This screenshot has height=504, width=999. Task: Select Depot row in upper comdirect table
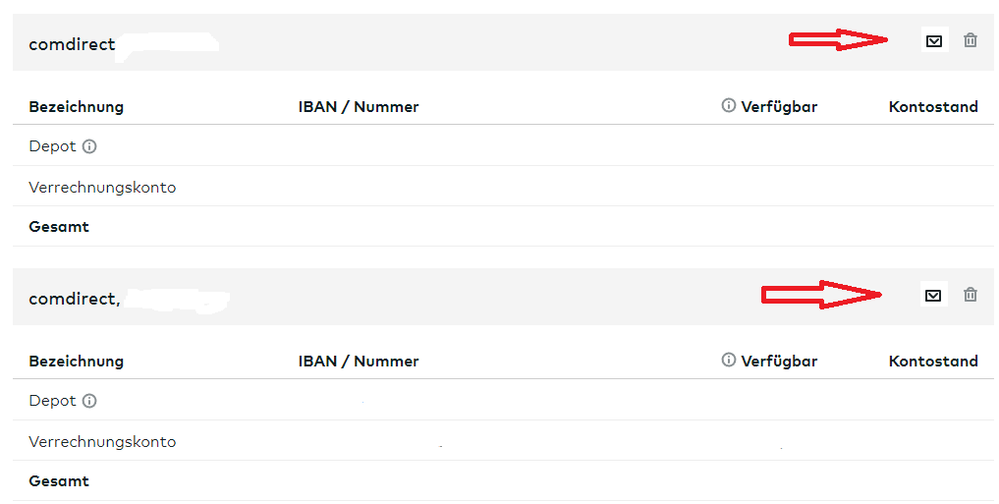tap(53, 147)
